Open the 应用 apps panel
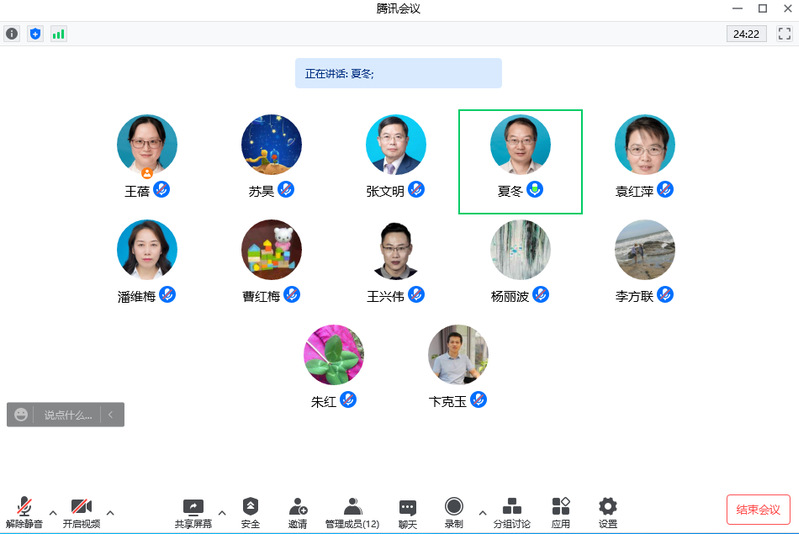This screenshot has width=799, height=534. click(x=561, y=513)
